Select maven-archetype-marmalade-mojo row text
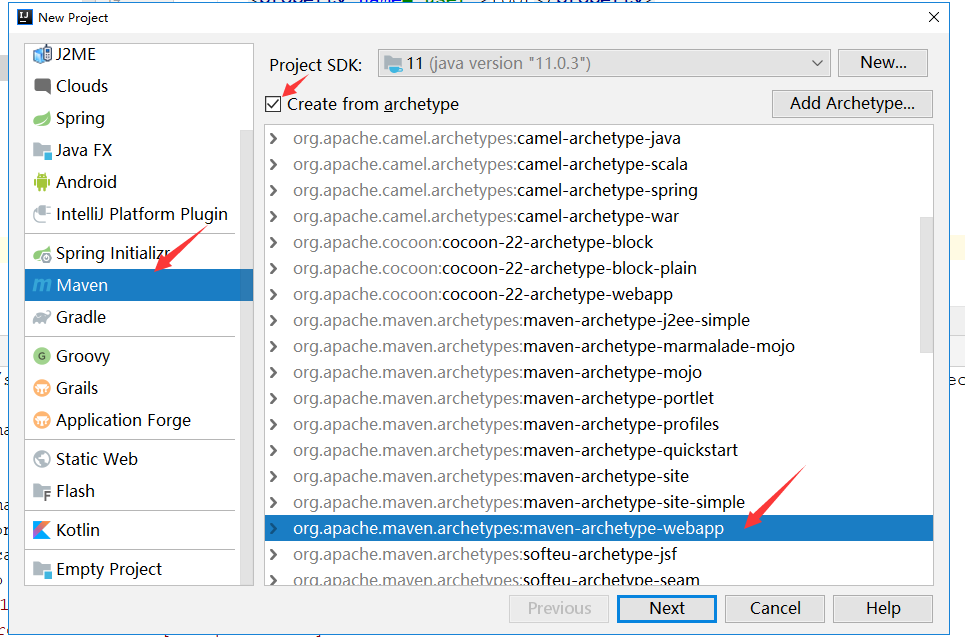The height and width of the screenshot is (637, 965). [x=544, y=347]
